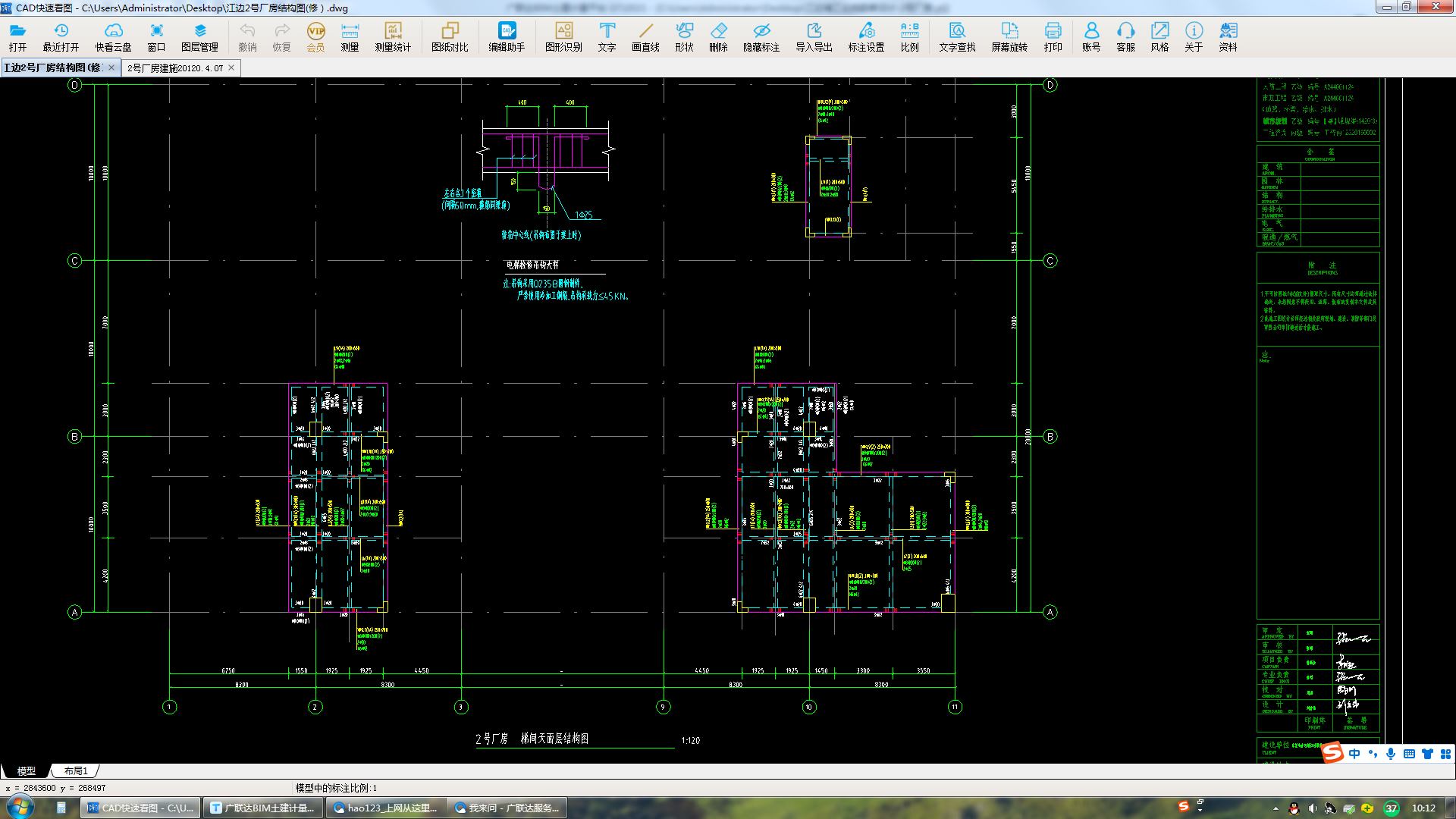Open 文字查找 text search

(958, 37)
